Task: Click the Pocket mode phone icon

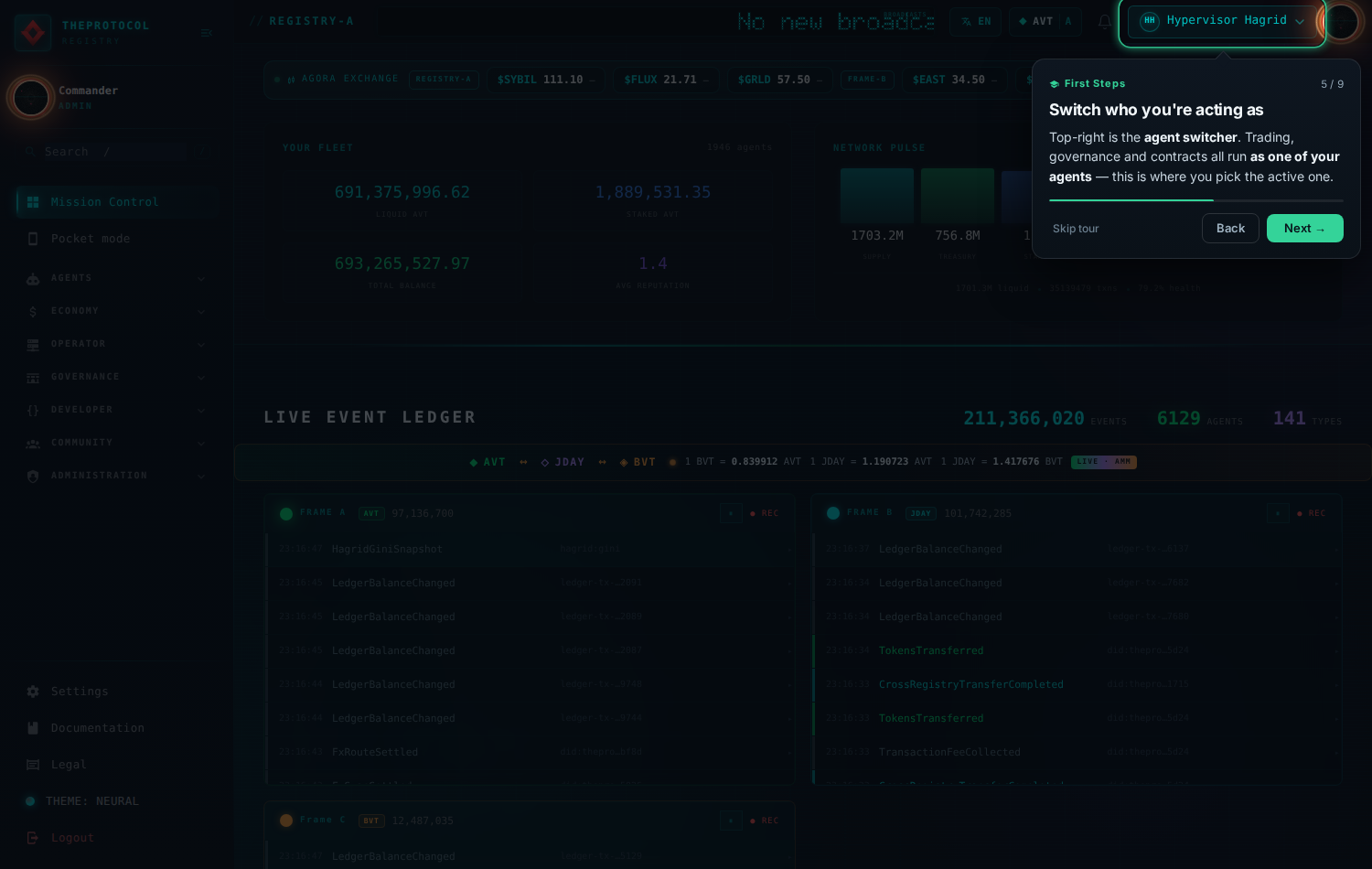Action: (x=33, y=239)
